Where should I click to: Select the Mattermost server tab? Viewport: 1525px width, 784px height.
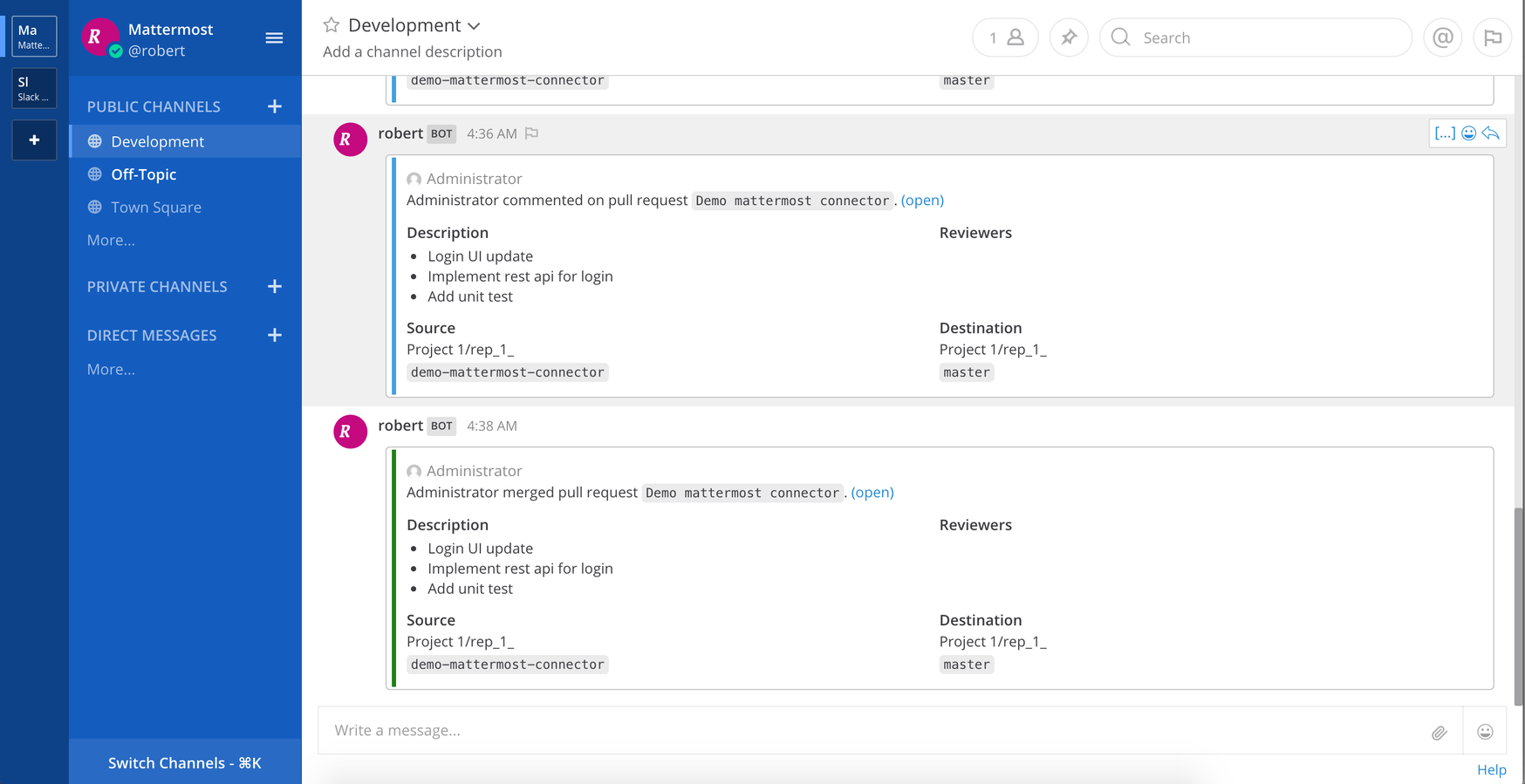(34, 37)
